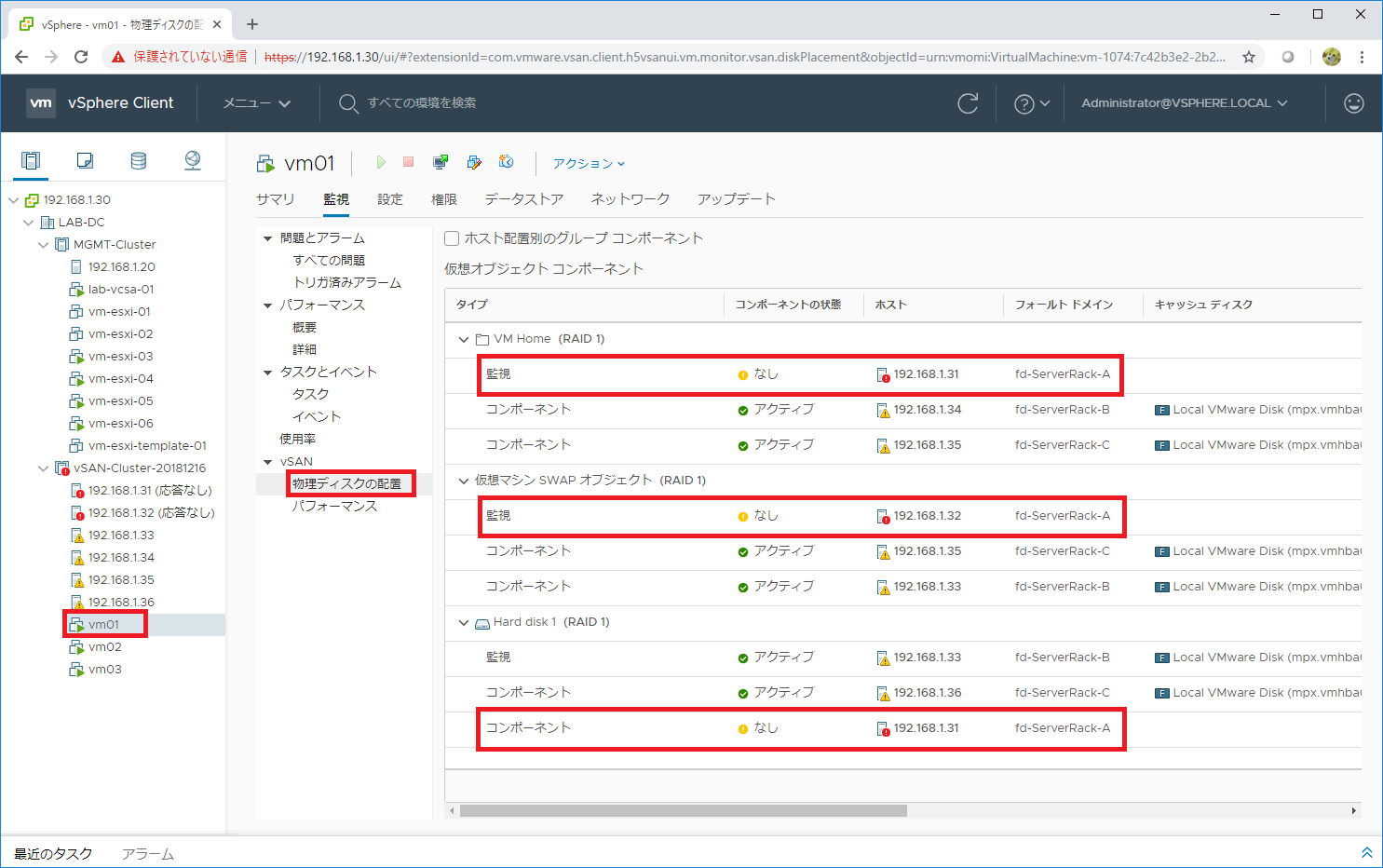Collapse the MGMT-Cluster node
Viewport: 1383px width, 868px height.
[x=44, y=245]
